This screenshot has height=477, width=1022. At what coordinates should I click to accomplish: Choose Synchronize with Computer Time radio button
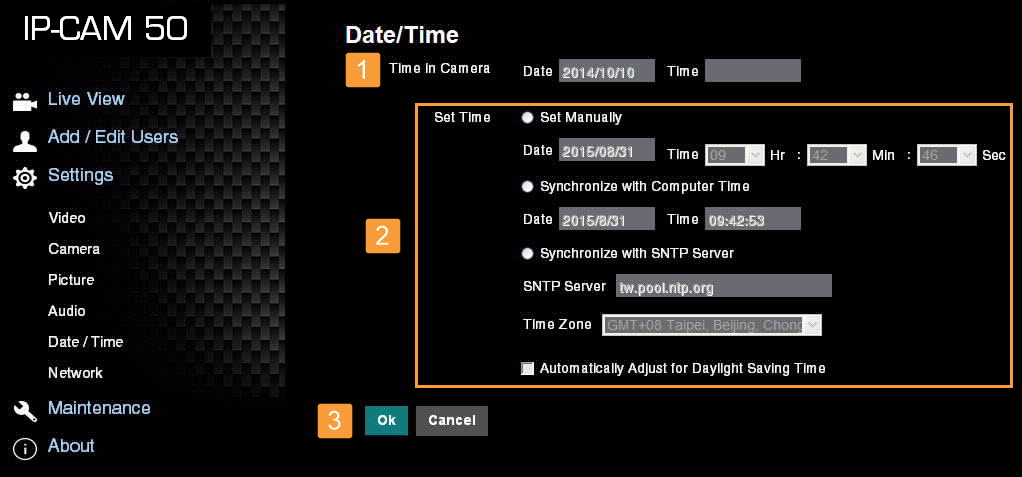point(527,187)
